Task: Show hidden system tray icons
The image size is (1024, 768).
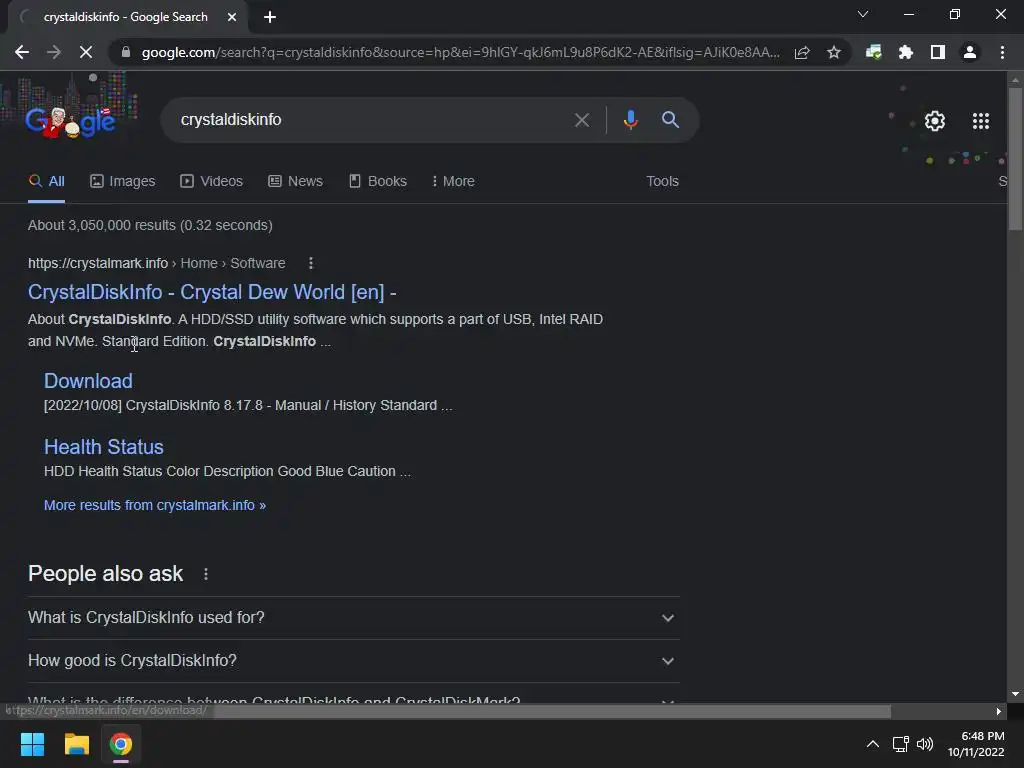Action: pyautogui.click(x=872, y=744)
